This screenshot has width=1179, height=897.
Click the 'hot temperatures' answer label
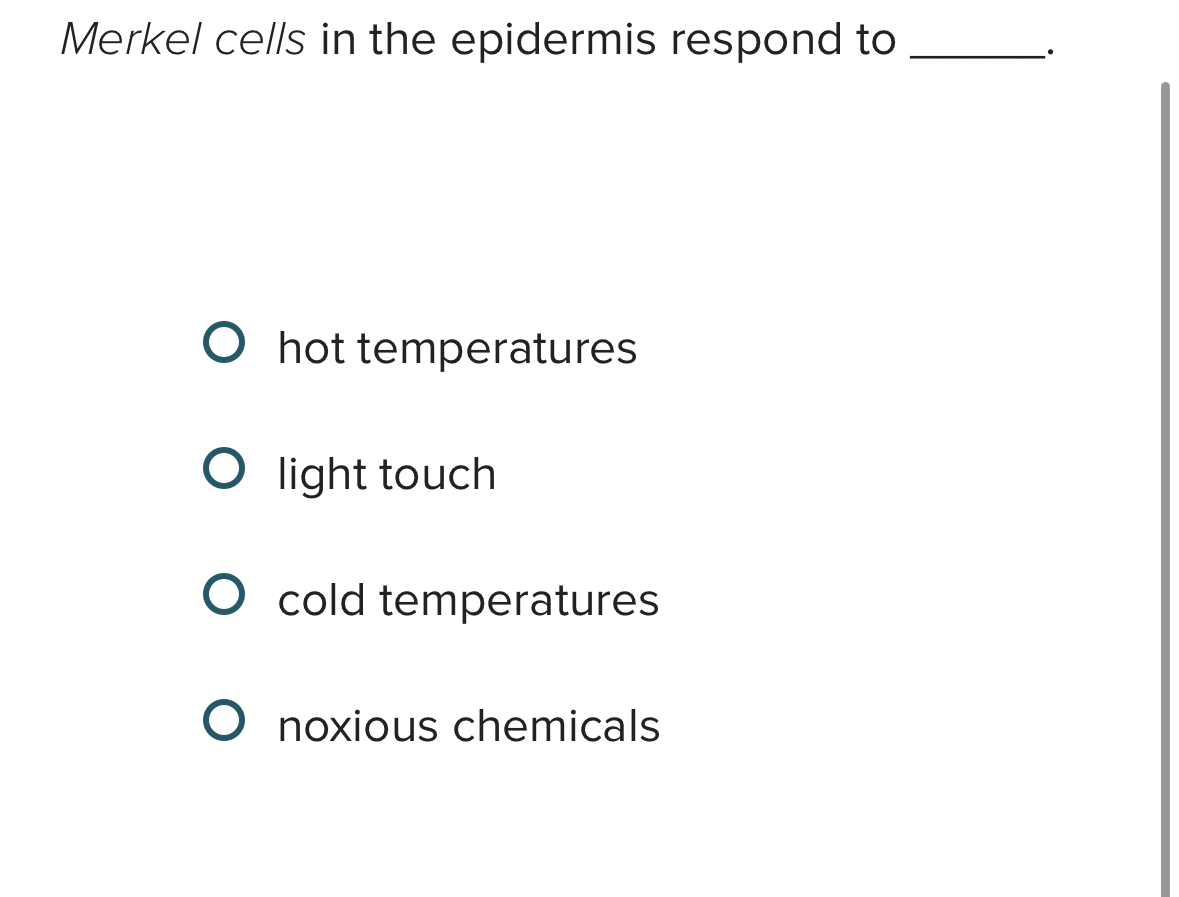(457, 348)
